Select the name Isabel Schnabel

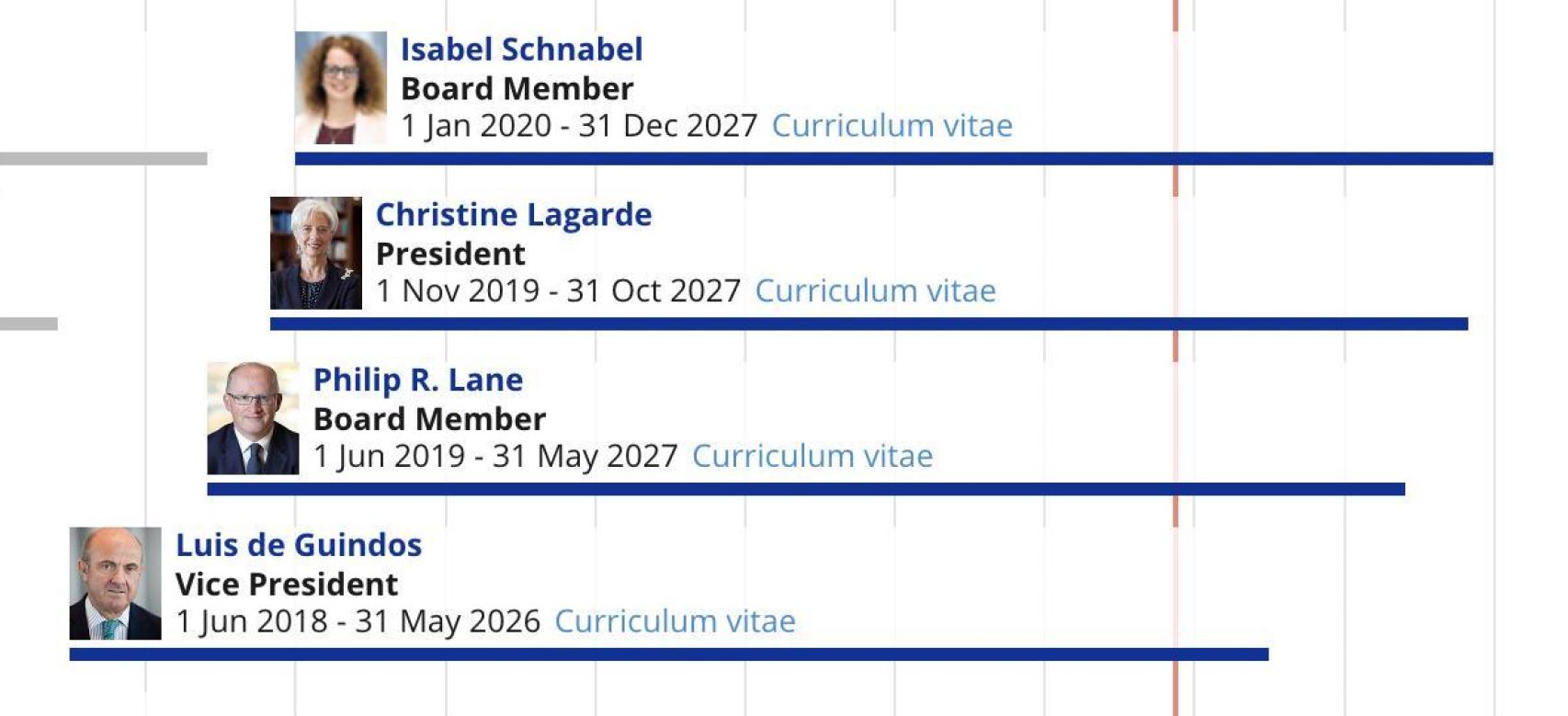pos(521,50)
